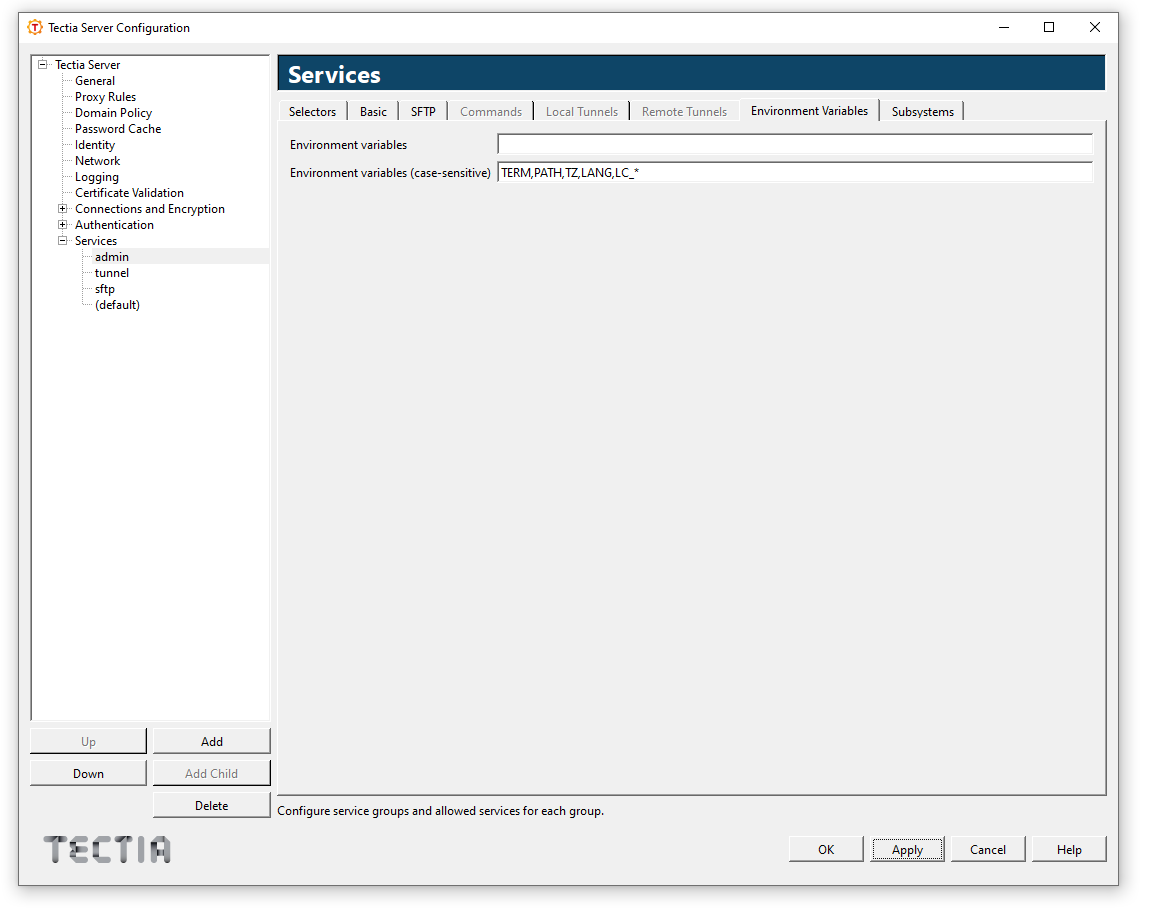Focus the Environment variables input field
This screenshot has height=912, width=1157.
[795, 145]
